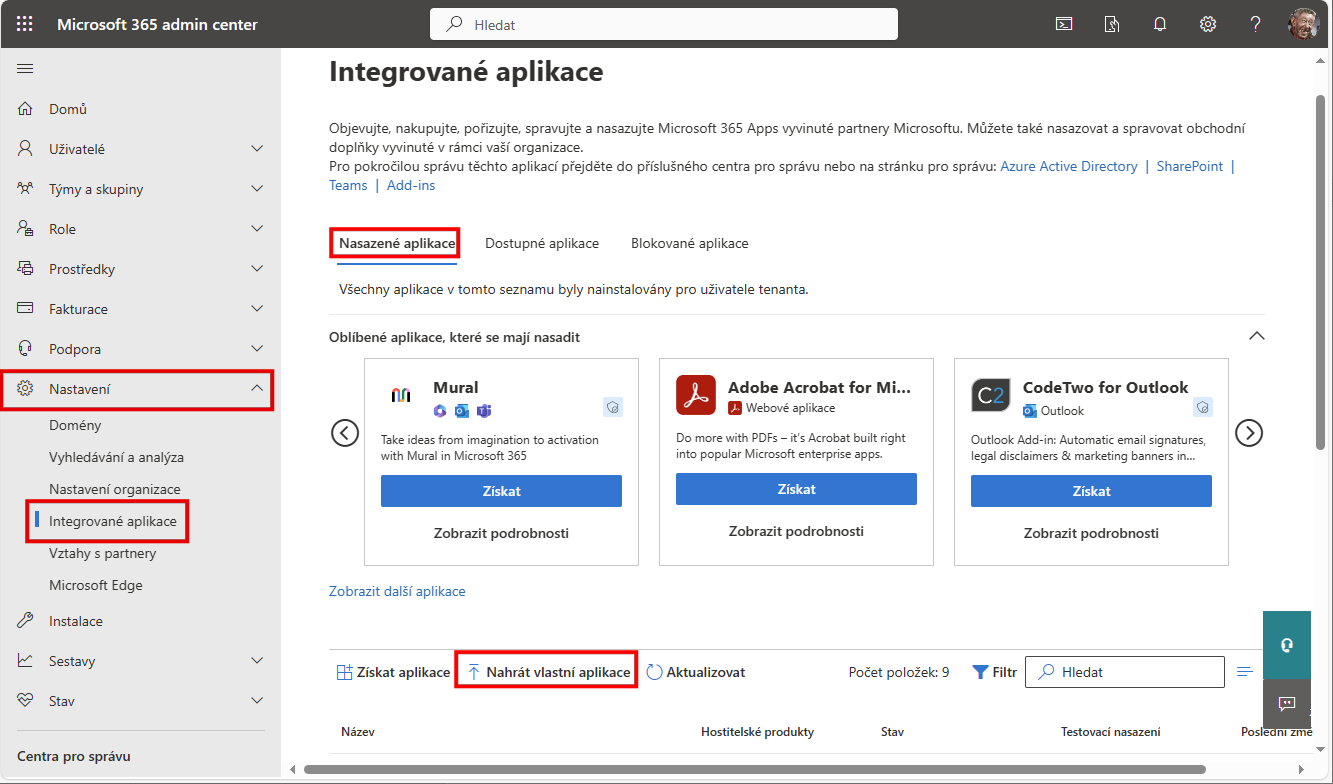This screenshot has width=1333, height=784.
Task: Expand the Podpora chevron
Action: point(257,349)
